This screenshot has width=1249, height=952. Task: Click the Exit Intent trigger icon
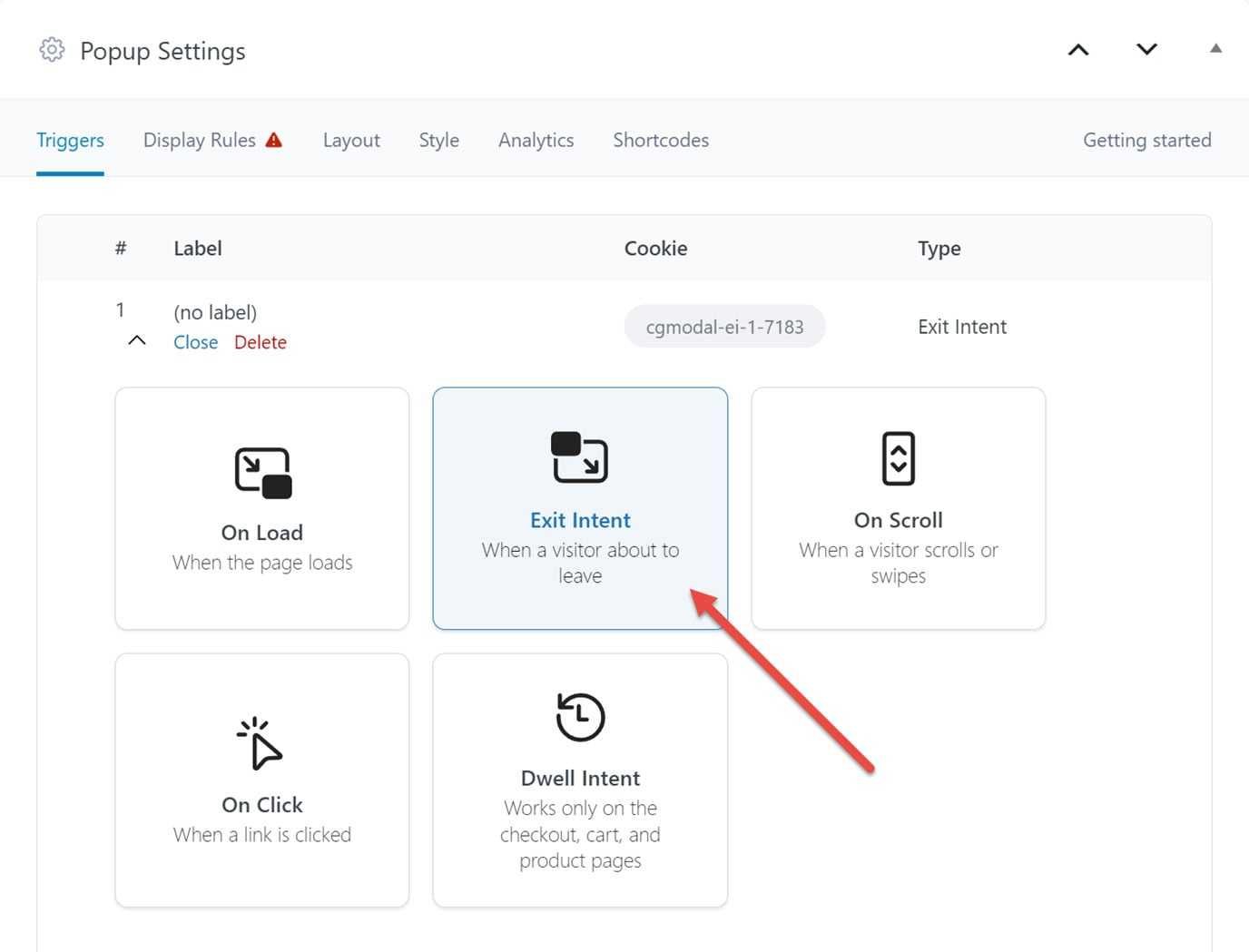(x=580, y=456)
